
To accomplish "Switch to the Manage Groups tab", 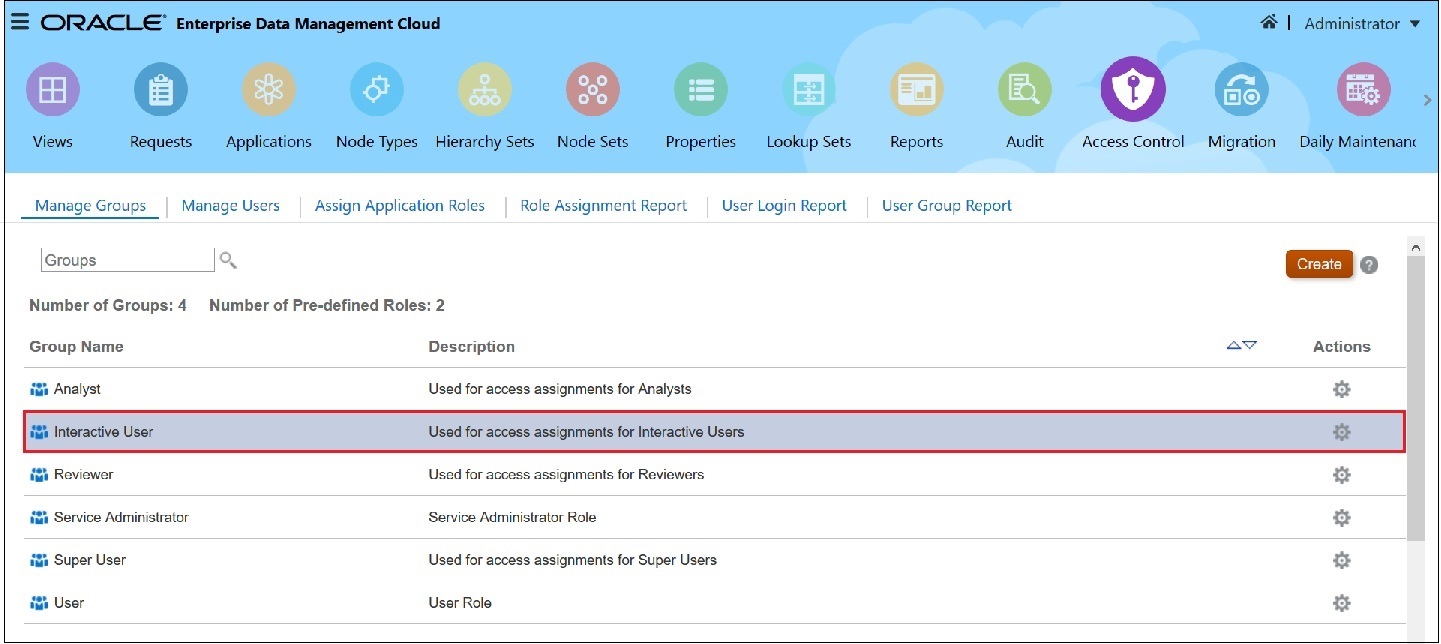I will [x=90, y=206].
